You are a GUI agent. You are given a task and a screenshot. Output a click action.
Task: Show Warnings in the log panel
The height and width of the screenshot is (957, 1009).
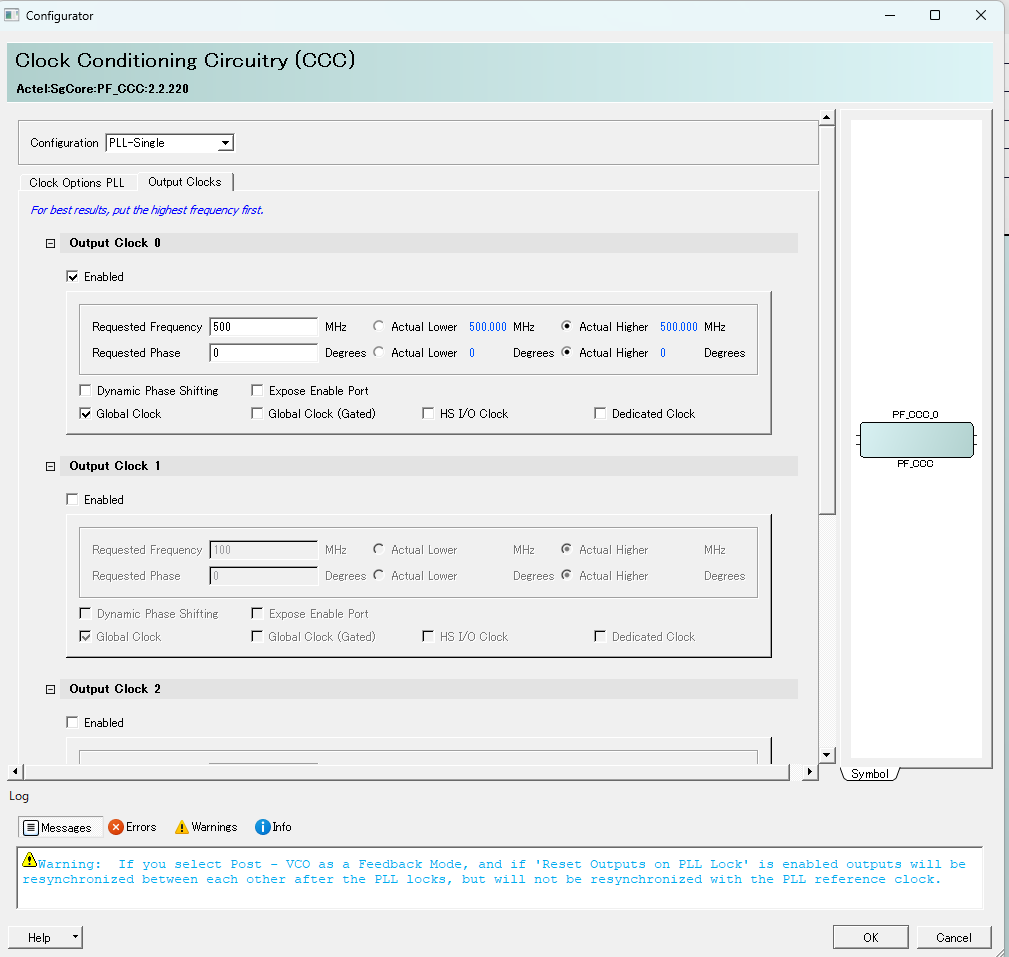205,827
